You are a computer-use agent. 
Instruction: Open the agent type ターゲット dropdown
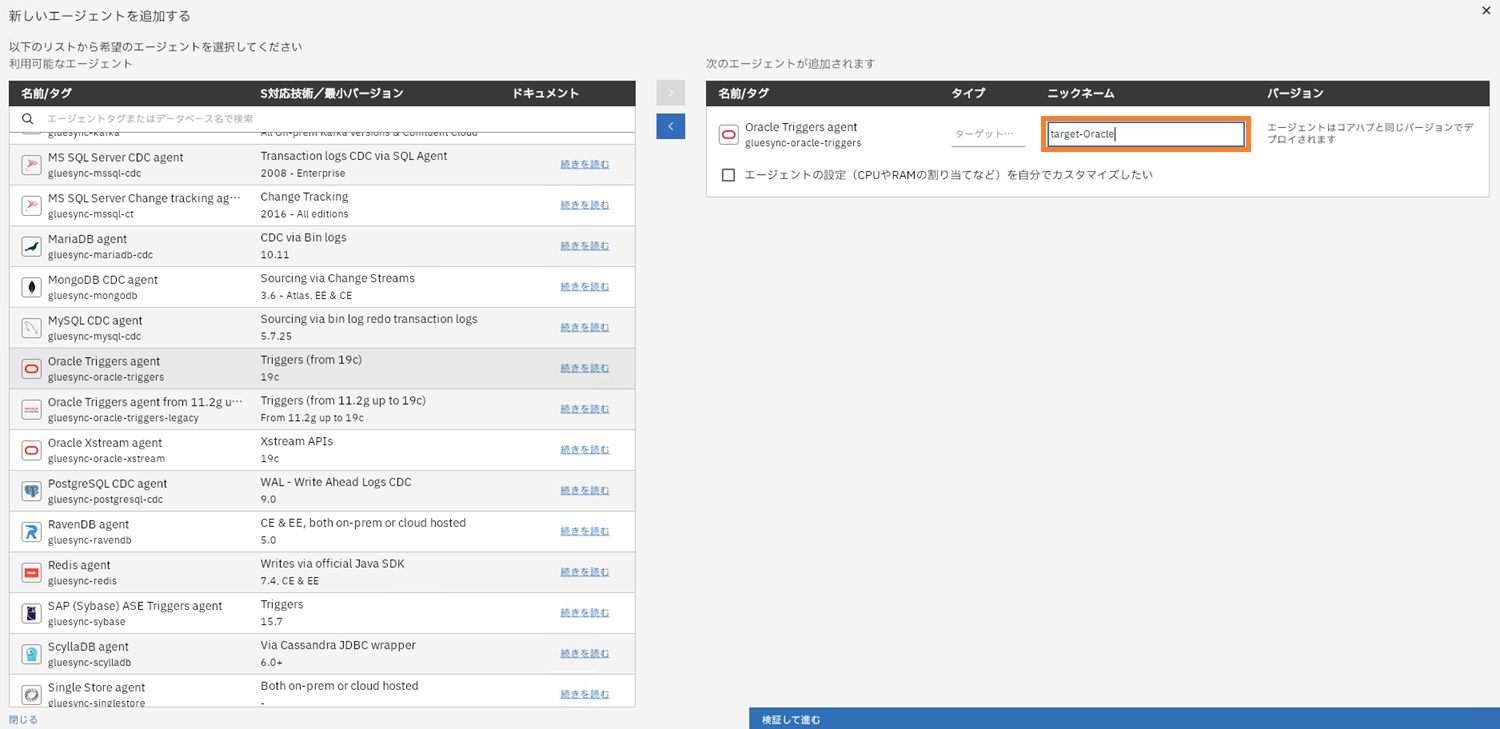[x=987, y=134]
